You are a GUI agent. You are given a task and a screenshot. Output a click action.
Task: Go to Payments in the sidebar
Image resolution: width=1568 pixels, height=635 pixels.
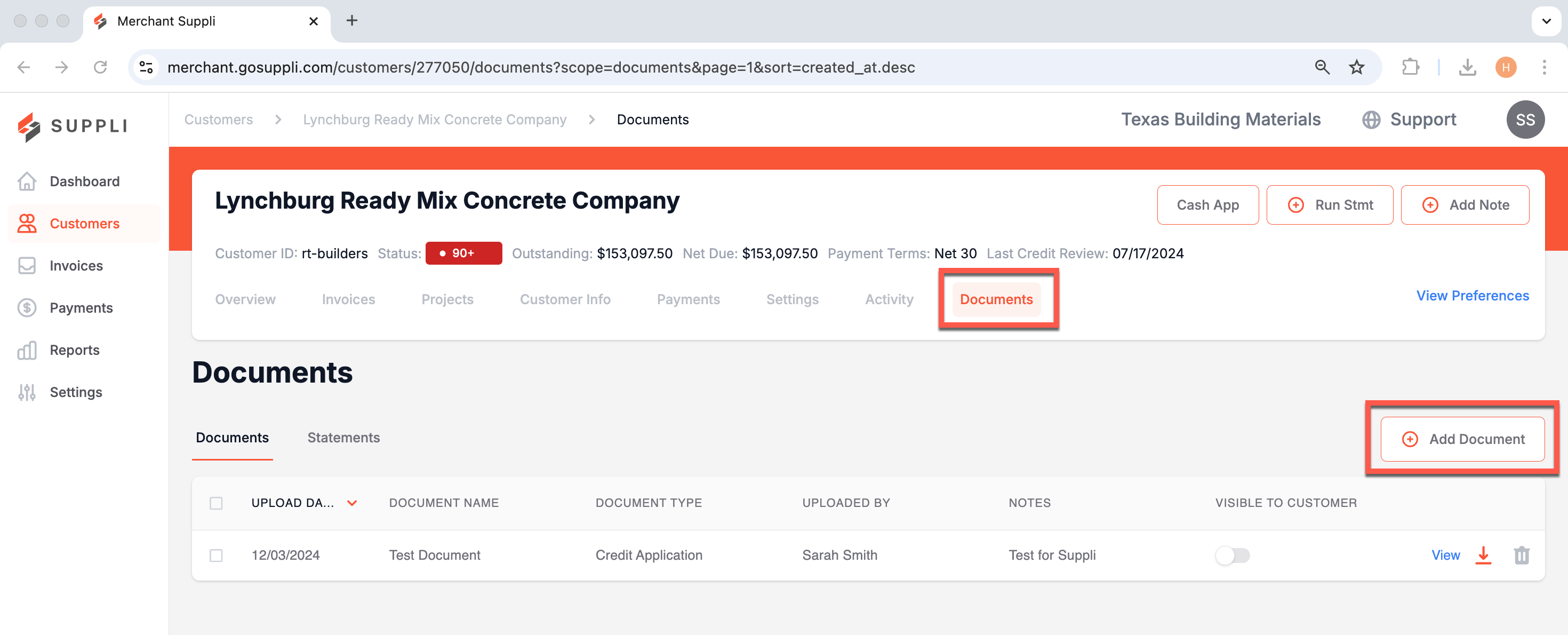click(x=81, y=308)
